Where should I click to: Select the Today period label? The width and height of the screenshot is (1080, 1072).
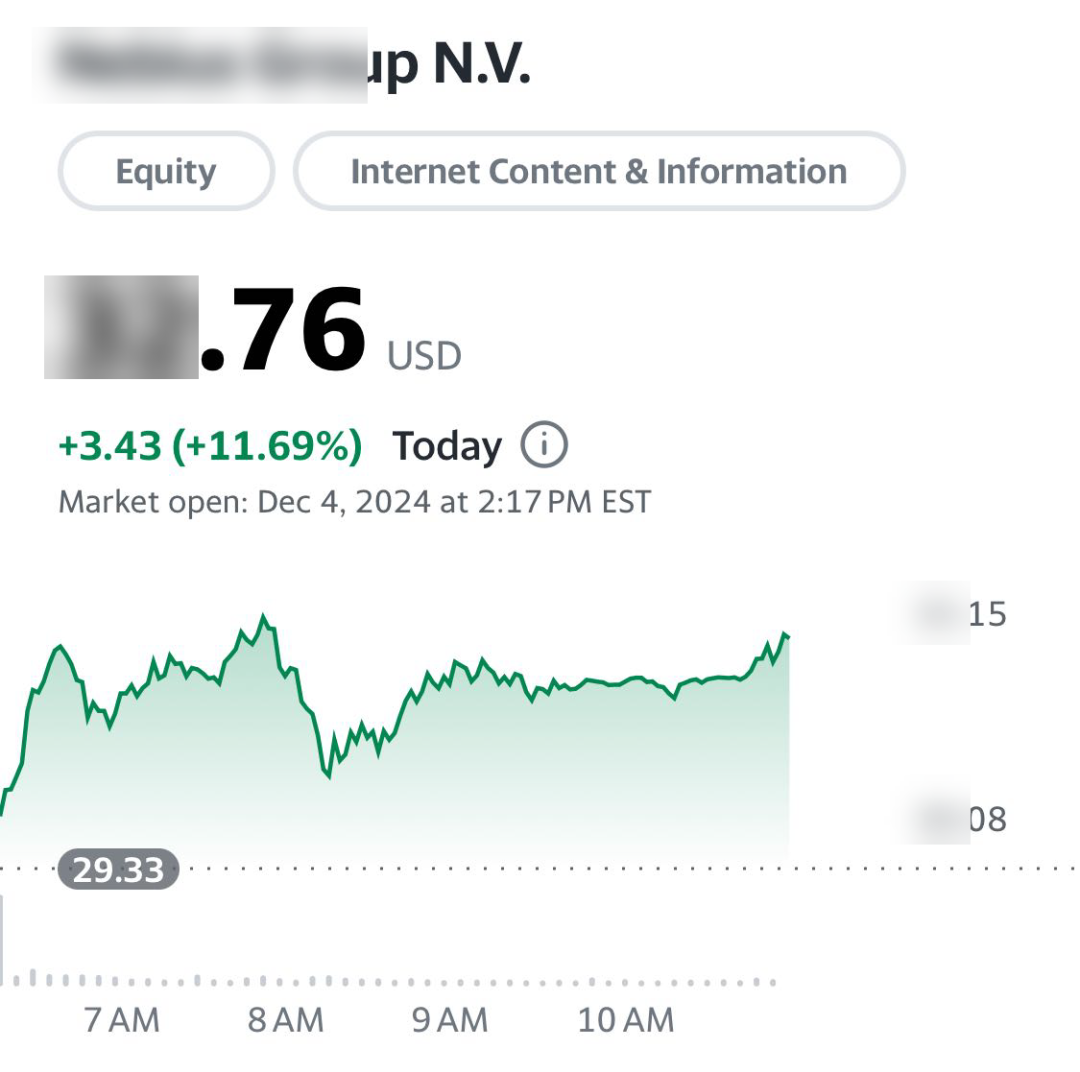tap(446, 446)
